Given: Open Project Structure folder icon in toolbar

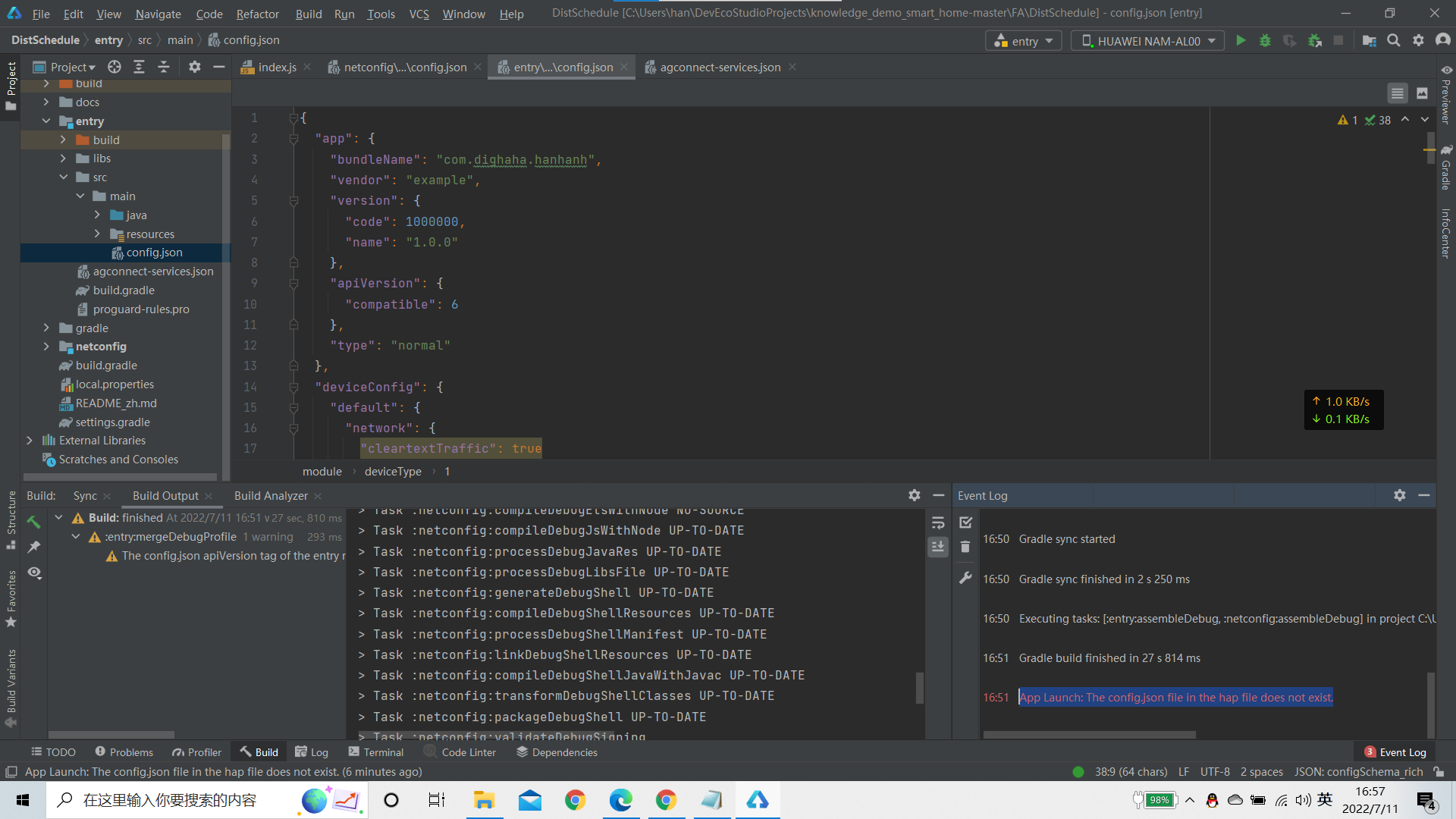Looking at the screenshot, I should click(1369, 41).
